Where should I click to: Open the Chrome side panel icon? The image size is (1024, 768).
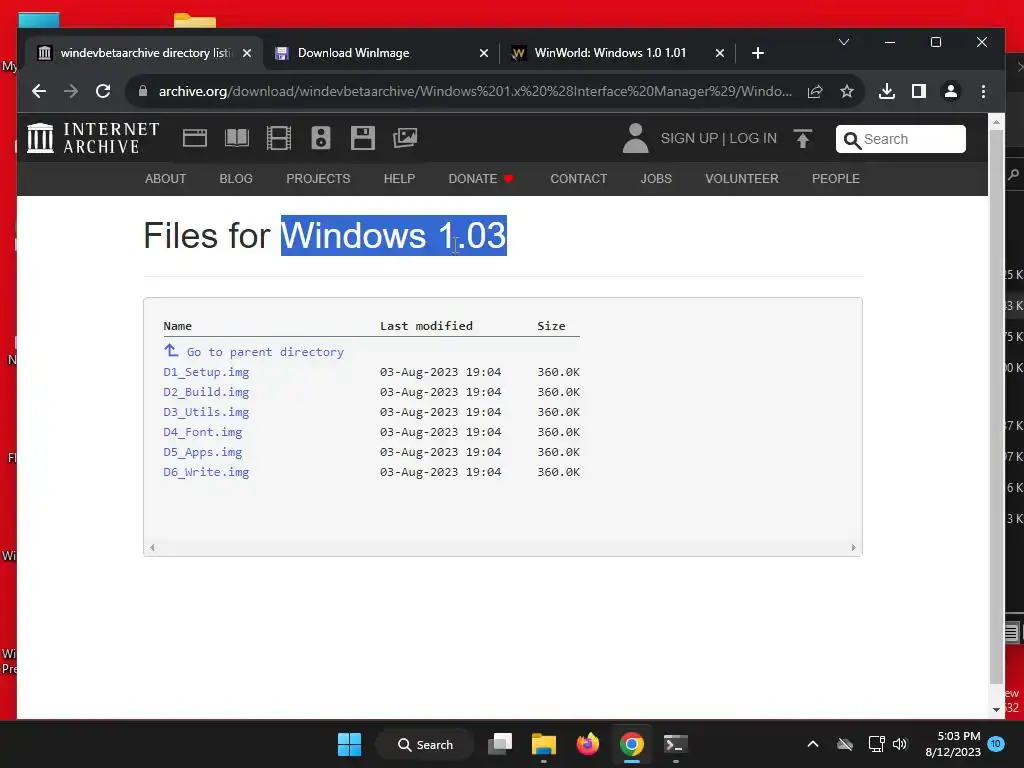(919, 91)
